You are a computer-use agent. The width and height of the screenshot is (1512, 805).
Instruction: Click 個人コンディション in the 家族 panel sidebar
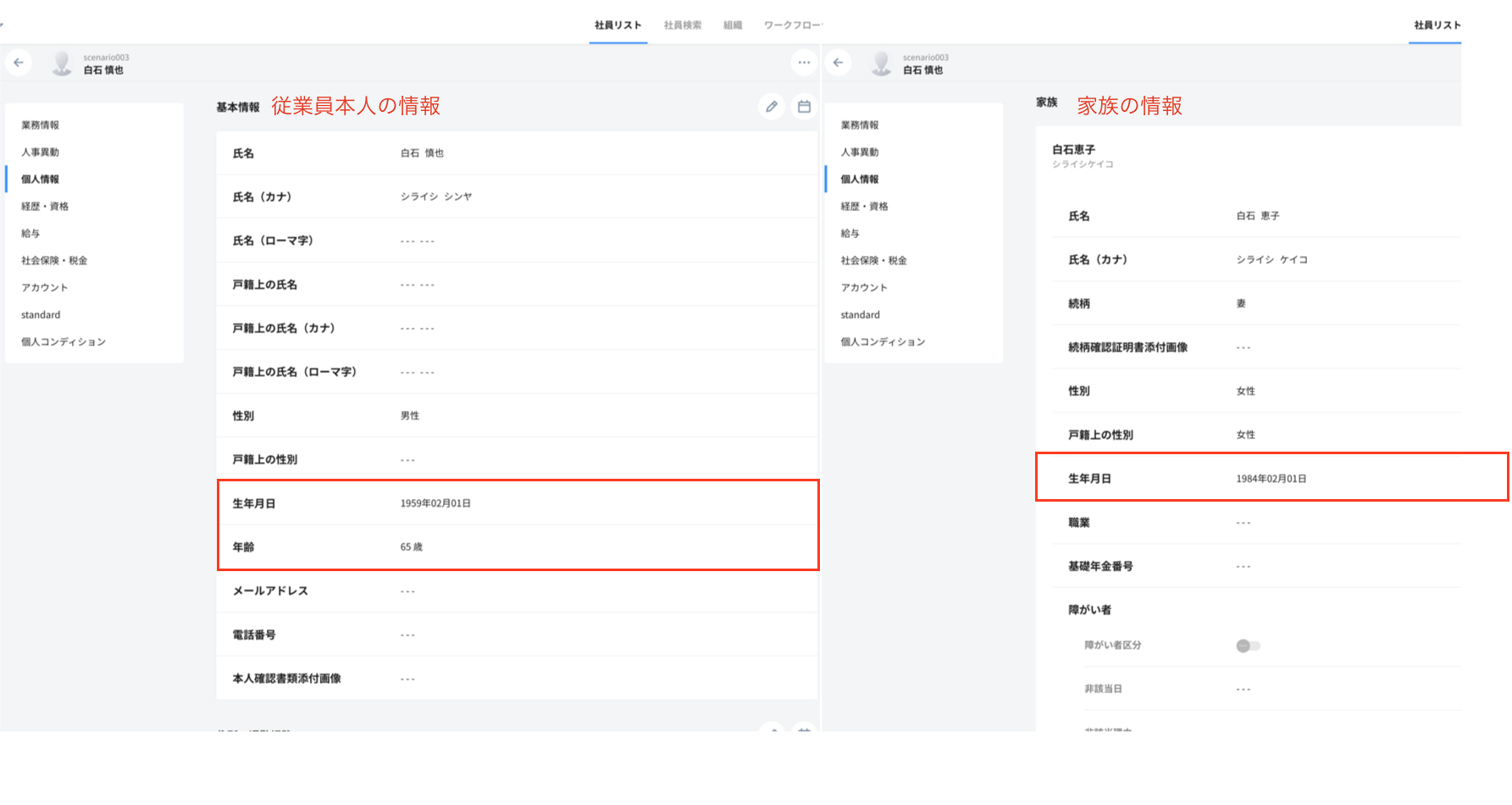pyautogui.click(x=883, y=342)
